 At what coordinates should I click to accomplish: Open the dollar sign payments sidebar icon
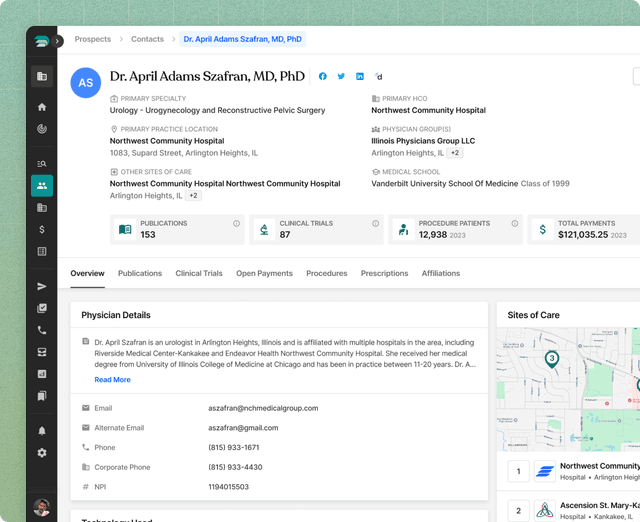point(42,230)
